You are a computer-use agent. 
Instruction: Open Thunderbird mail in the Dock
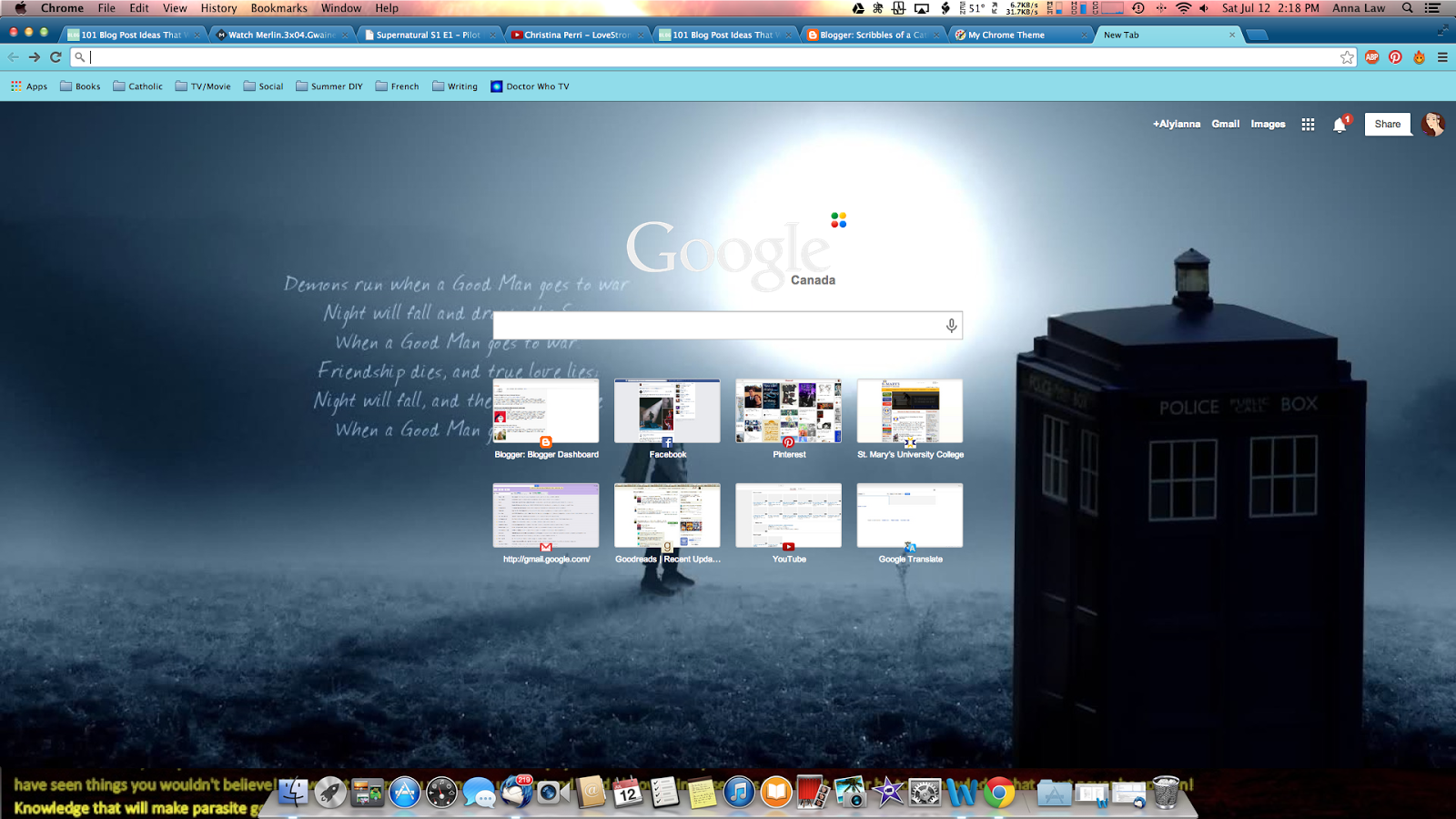[x=516, y=793]
